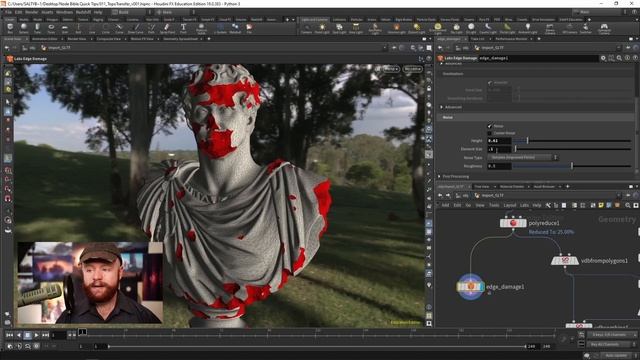This screenshot has height=360, width=640.
Task: Click the Element Size slider
Action: click(572, 149)
